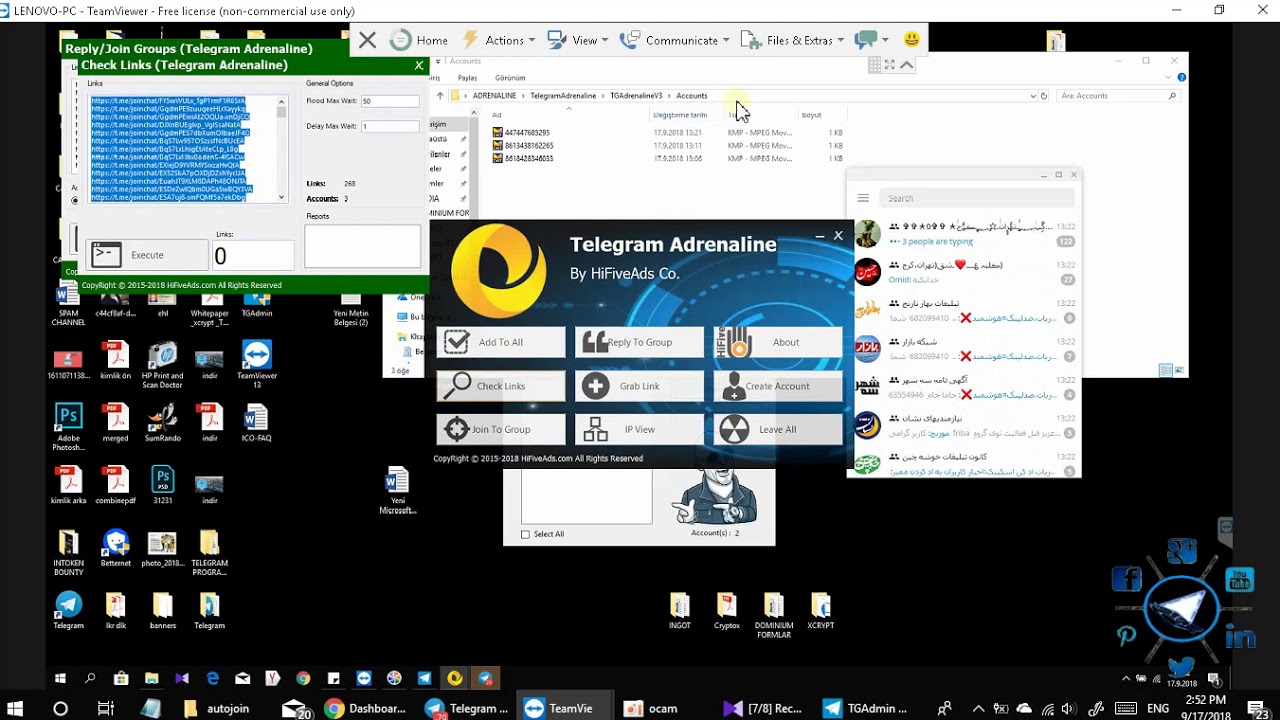Open the TELEGRAM PROGRA... folder on the desktop
This screenshot has height=720, width=1280.
209,553
